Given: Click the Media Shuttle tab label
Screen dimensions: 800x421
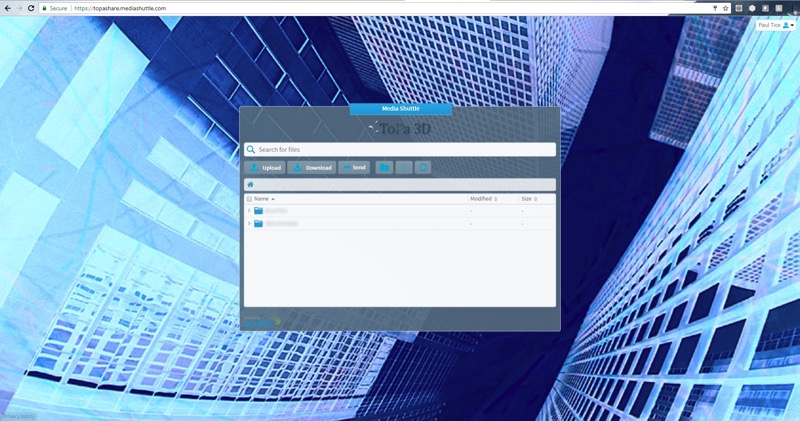Looking at the screenshot, I should pyautogui.click(x=401, y=109).
